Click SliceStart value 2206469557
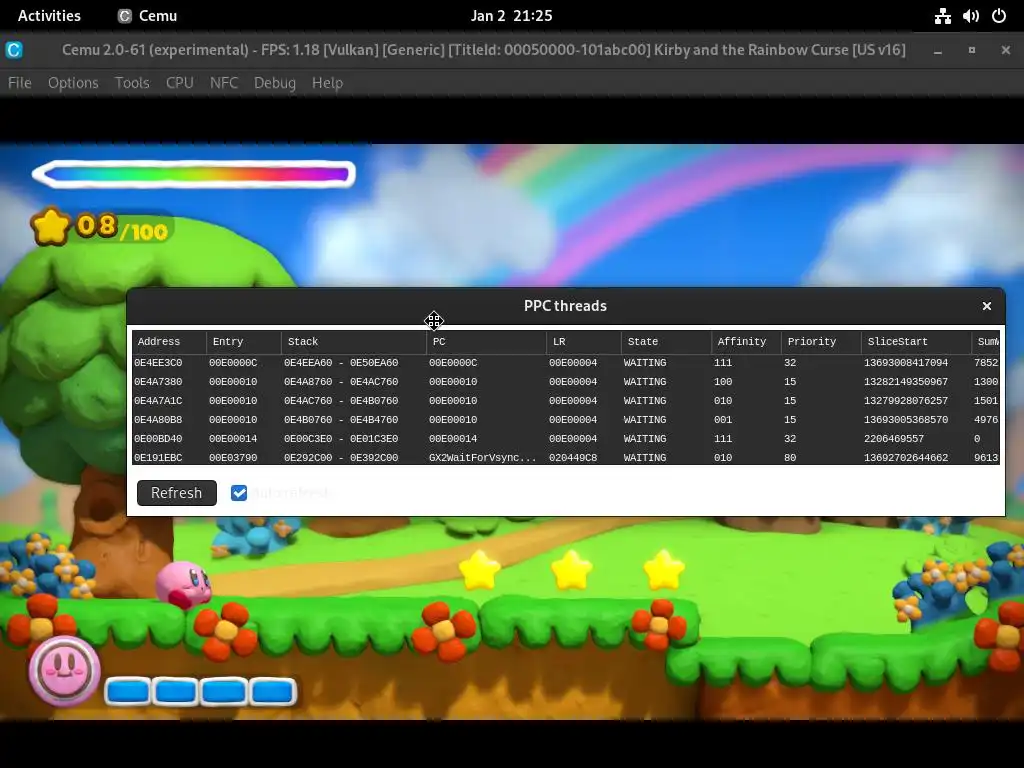This screenshot has width=1024, height=768. coord(894,438)
